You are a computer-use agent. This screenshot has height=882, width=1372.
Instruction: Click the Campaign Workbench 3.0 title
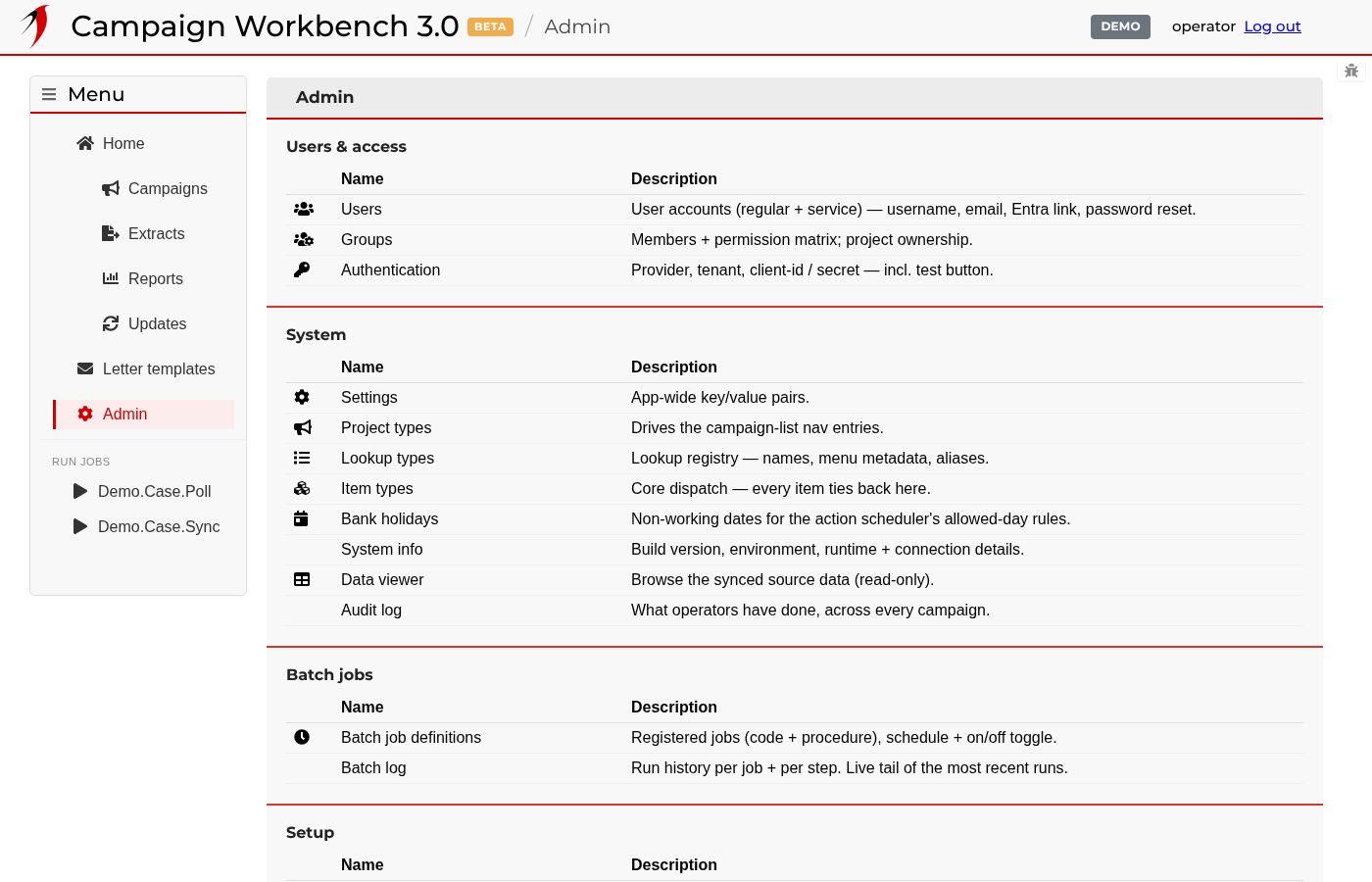point(265,26)
